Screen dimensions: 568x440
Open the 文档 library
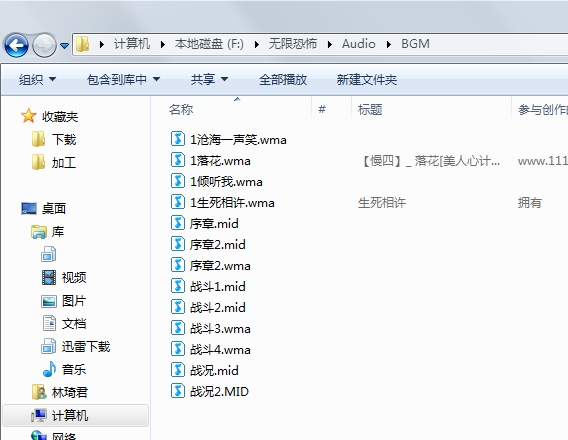tap(64, 323)
